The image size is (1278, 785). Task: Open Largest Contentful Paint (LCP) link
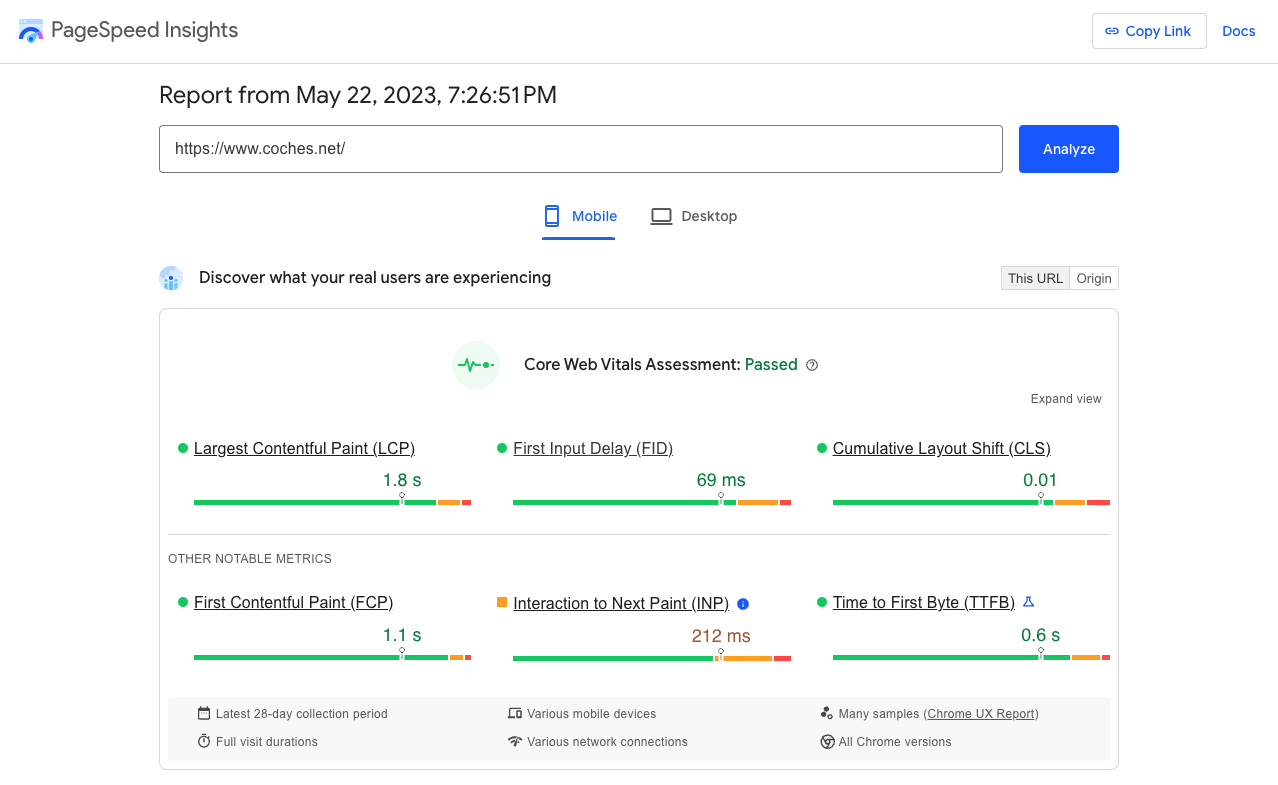[x=304, y=448]
